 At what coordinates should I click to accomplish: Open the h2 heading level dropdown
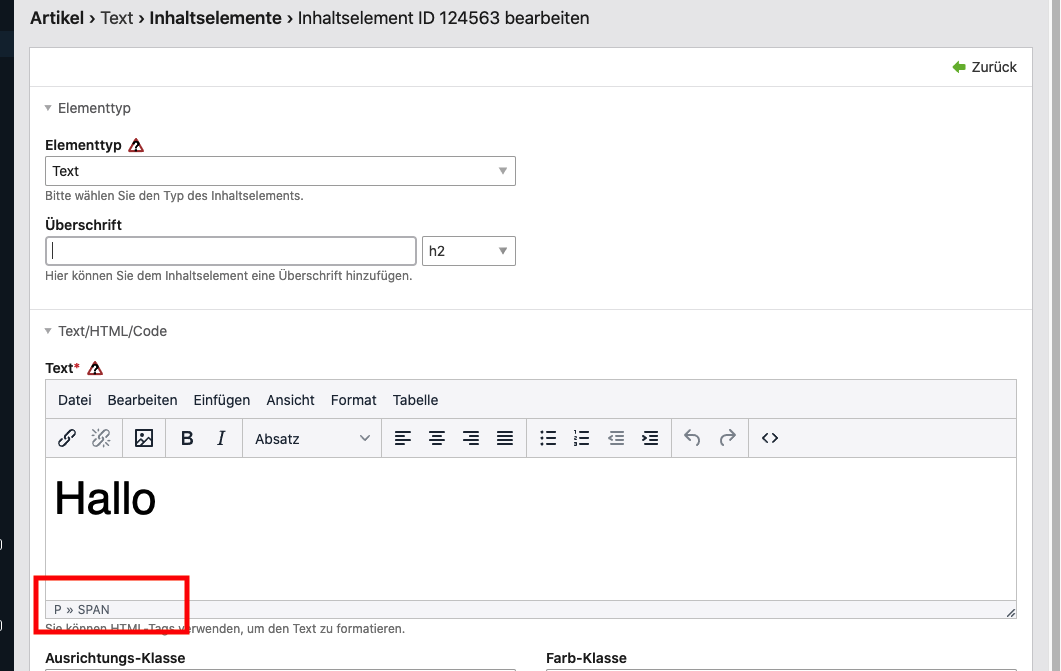(468, 251)
